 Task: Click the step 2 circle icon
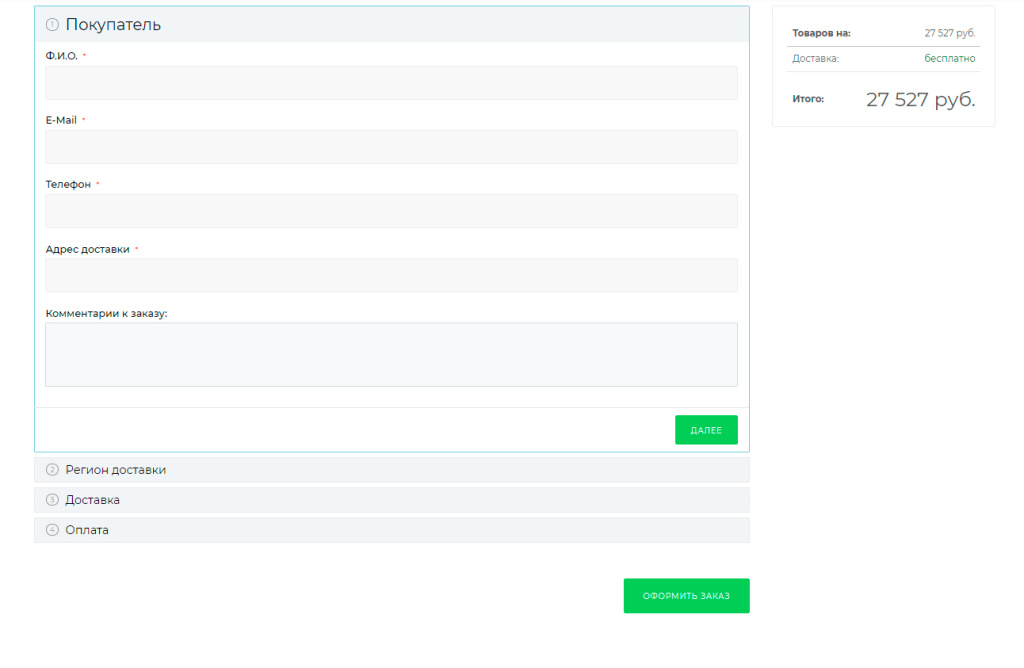pos(53,470)
